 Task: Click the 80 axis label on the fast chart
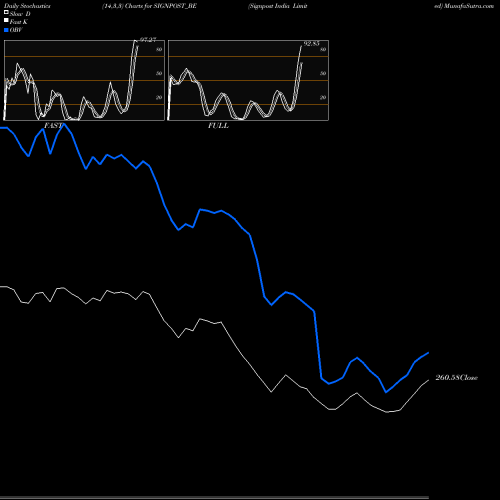(159, 49)
